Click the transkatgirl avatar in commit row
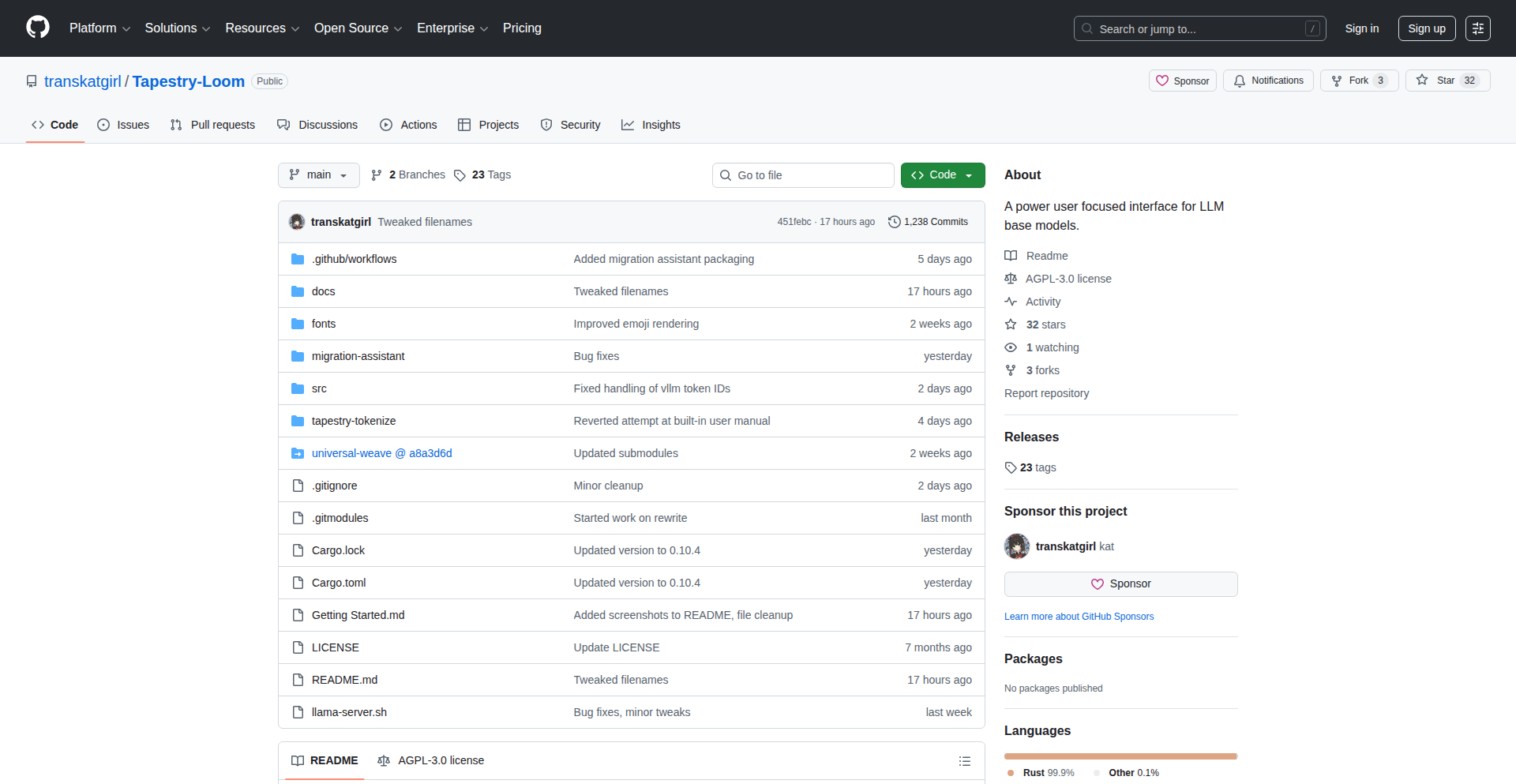This screenshot has height=784, width=1516. pyautogui.click(x=297, y=222)
